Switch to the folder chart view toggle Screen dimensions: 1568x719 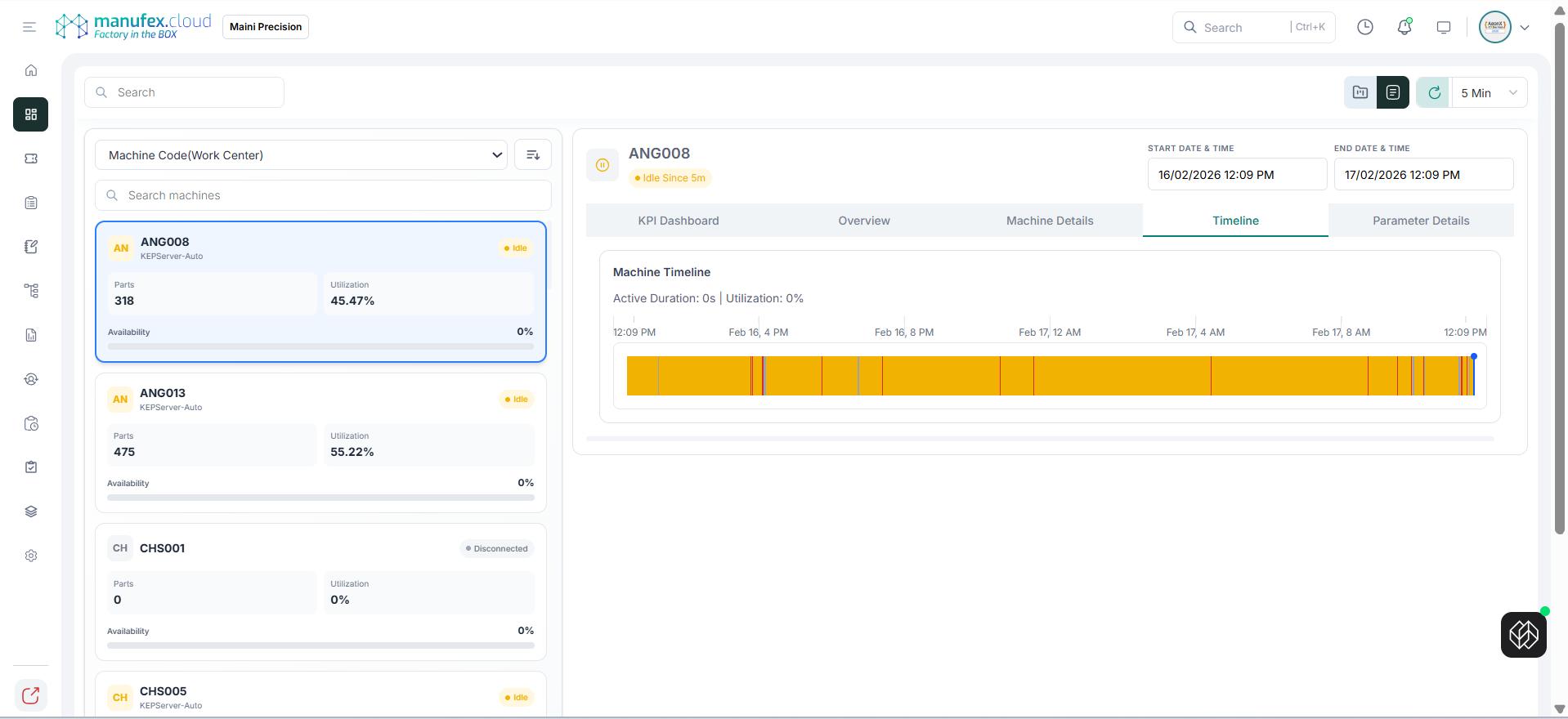[x=1360, y=93]
